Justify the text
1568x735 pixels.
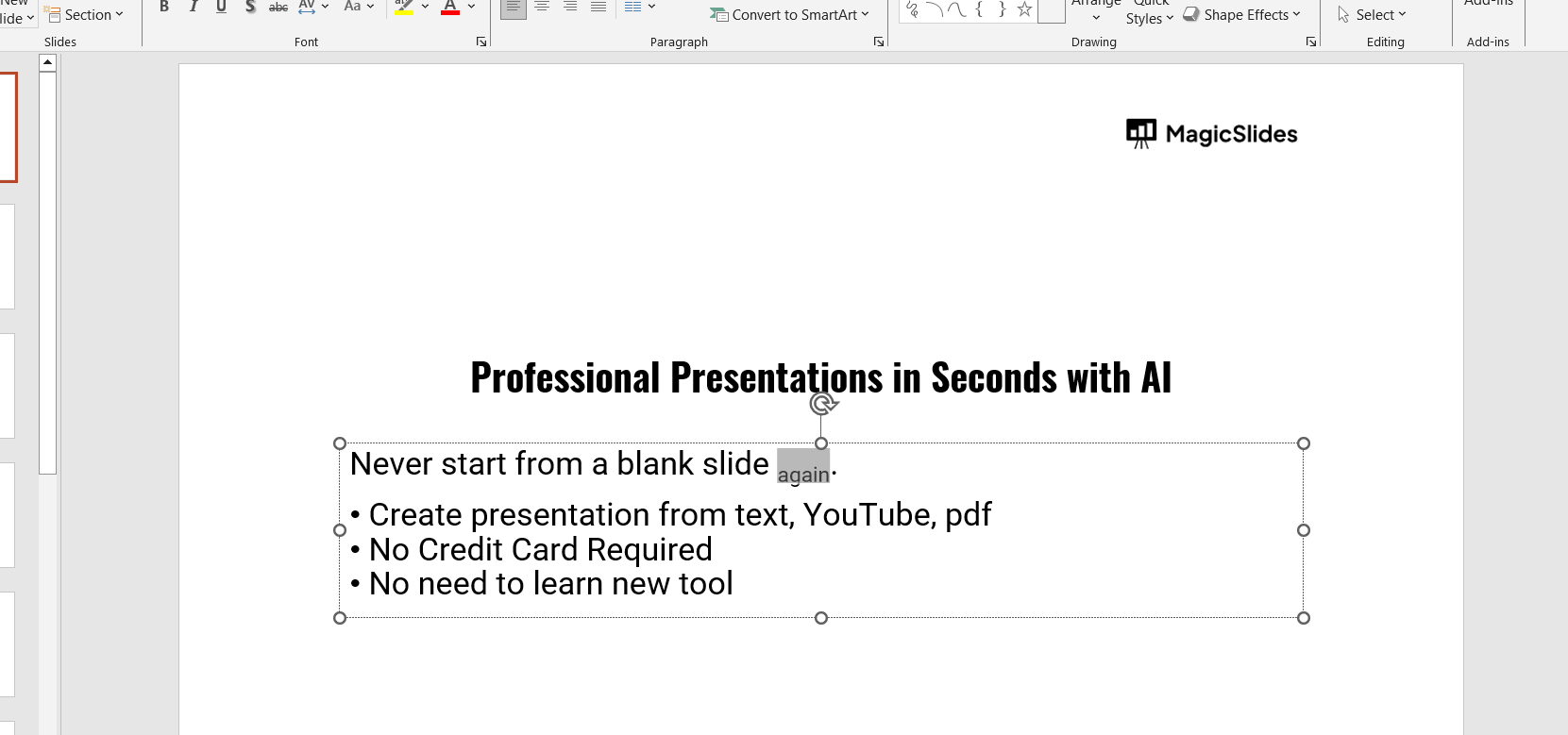pyautogui.click(x=599, y=7)
